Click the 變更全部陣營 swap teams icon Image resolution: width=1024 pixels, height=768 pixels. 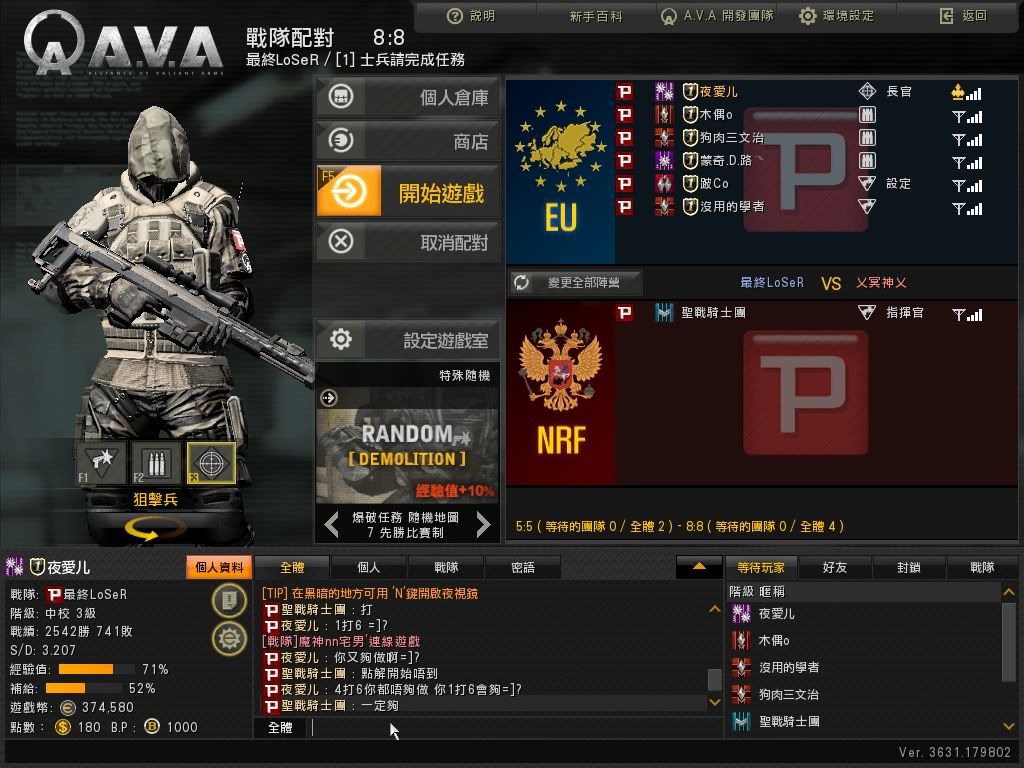click(x=520, y=283)
